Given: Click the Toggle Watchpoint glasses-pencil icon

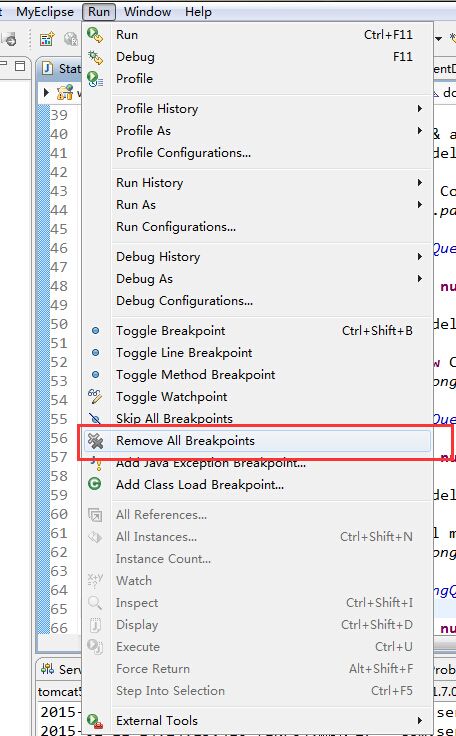Looking at the screenshot, I should [x=95, y=396].
